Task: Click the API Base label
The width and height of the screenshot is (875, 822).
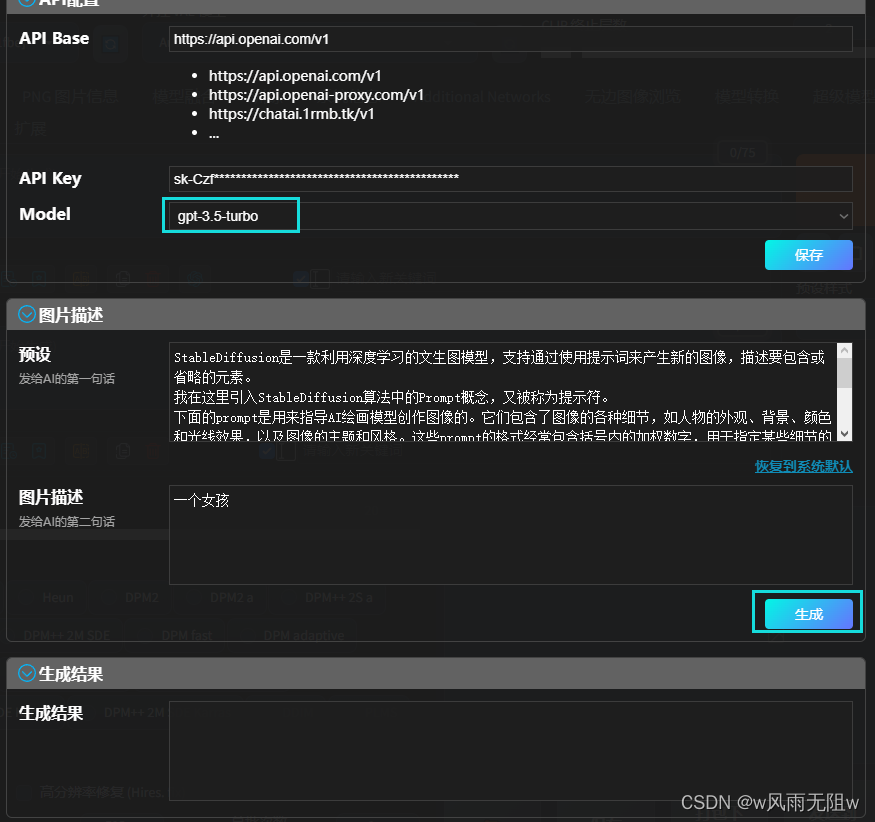Action: (x=54, y=38)
